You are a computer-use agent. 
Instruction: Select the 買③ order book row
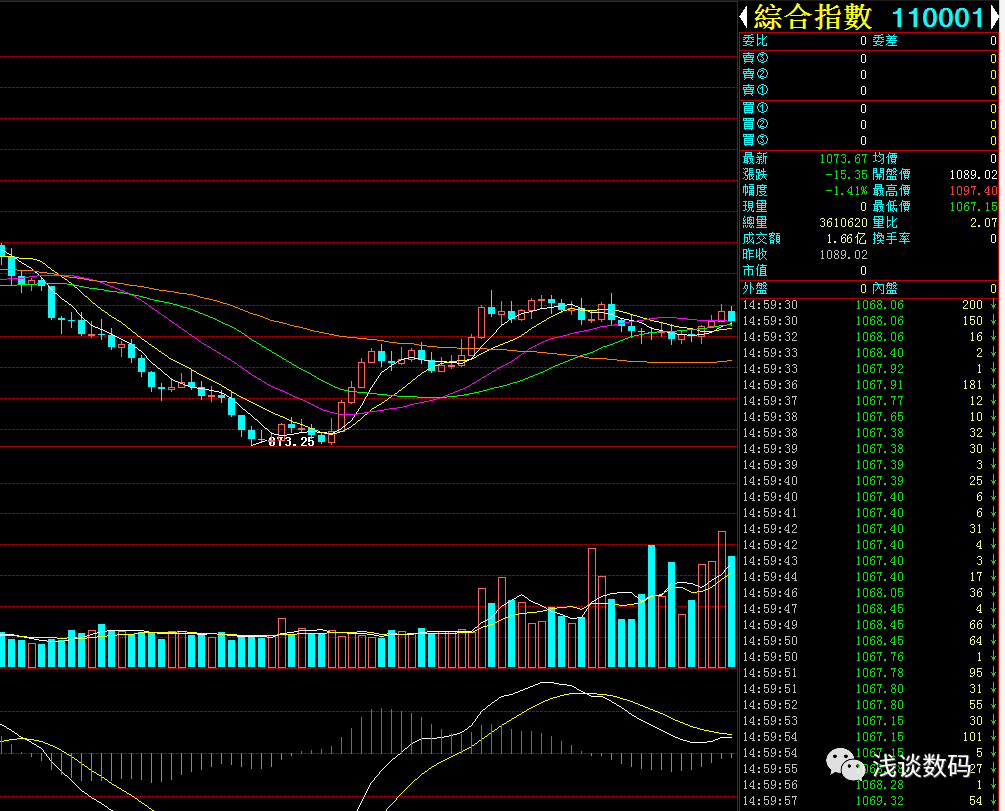869,140
